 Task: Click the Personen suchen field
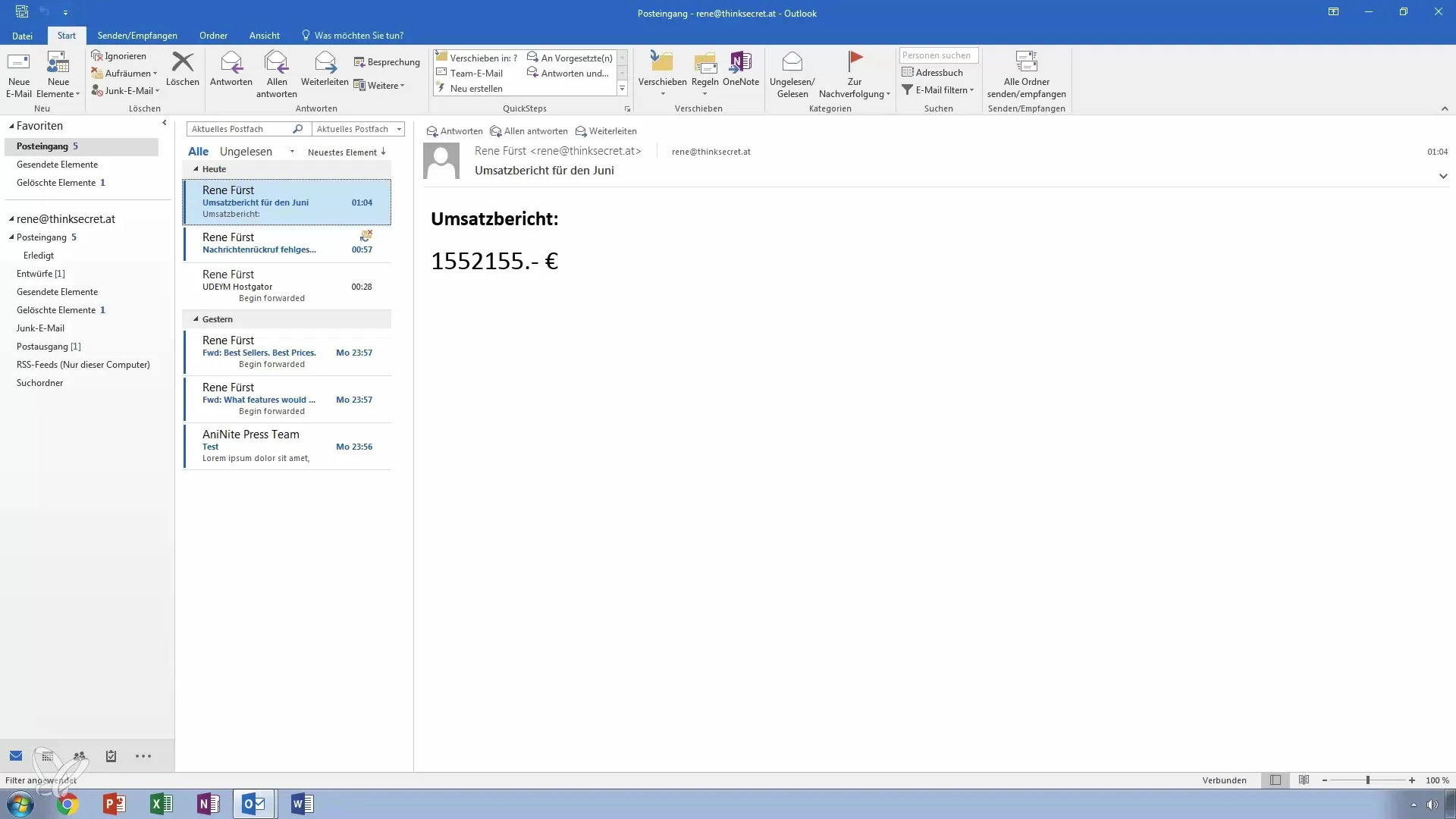coord(939,55)
